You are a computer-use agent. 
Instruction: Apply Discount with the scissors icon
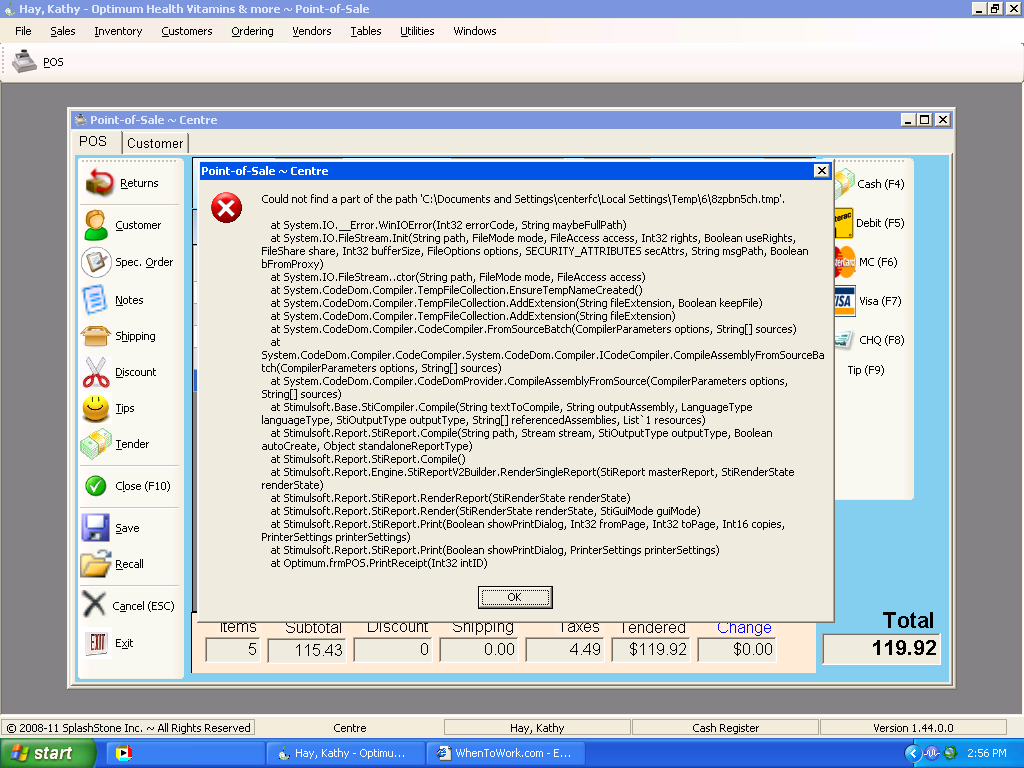click(96, 372)
